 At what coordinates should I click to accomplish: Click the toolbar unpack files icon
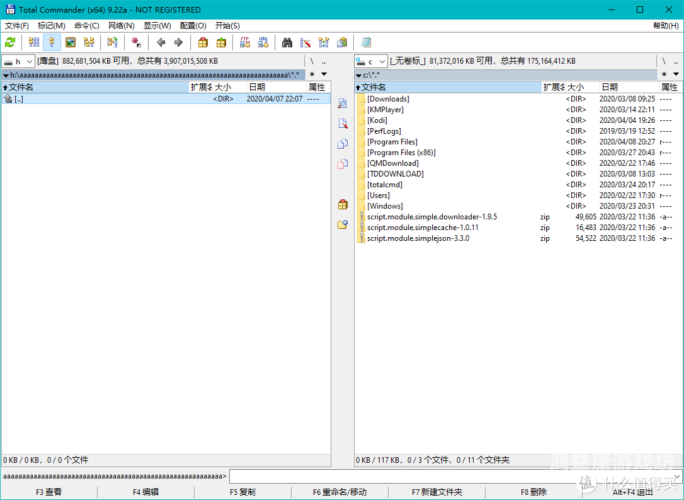221,42
